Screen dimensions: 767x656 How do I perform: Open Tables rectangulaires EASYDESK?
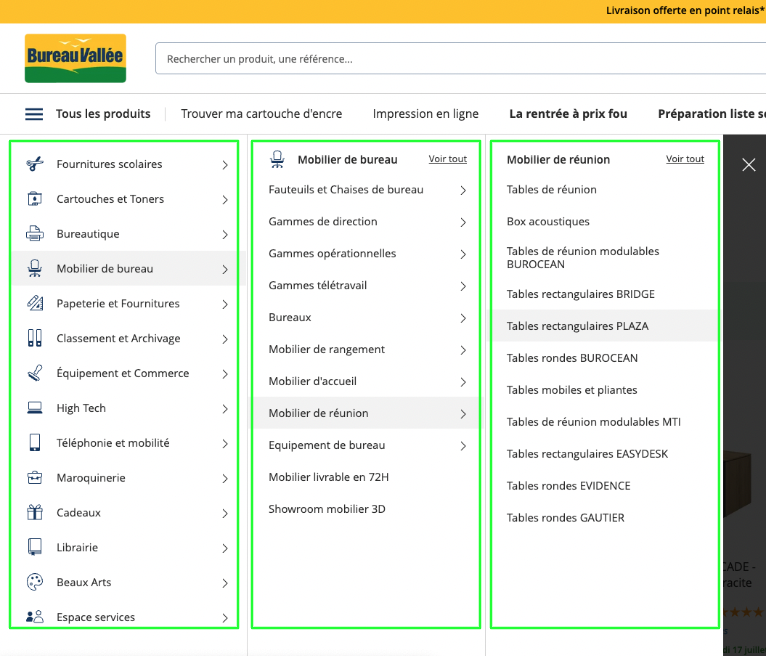(x=587, y=454)
